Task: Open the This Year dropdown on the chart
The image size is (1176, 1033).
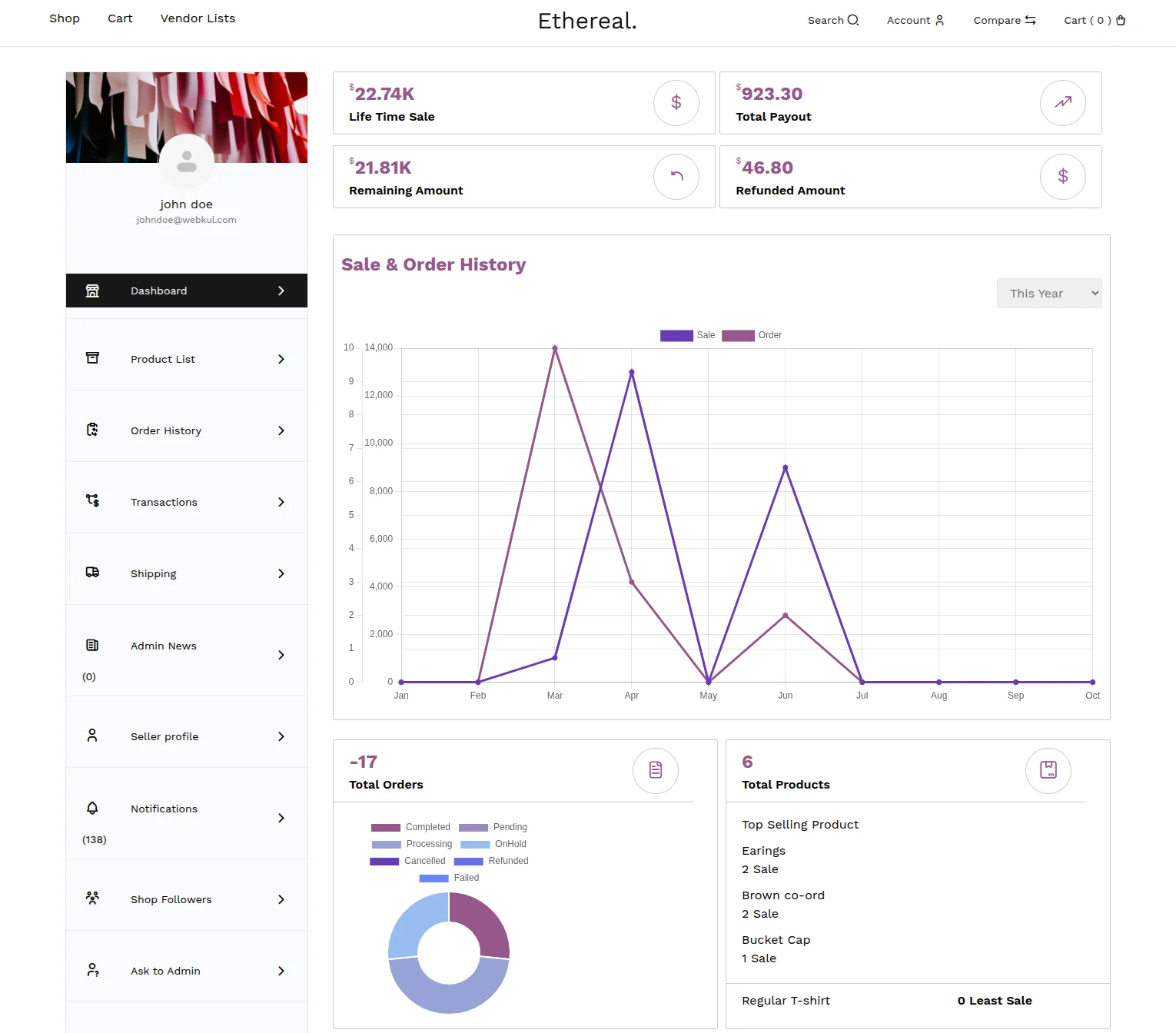Action: click(1049, 293)
